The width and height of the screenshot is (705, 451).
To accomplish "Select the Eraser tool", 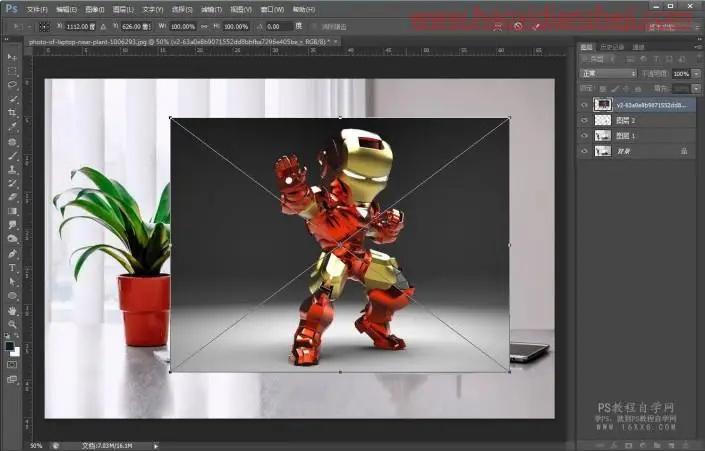I will click(12, 197).
